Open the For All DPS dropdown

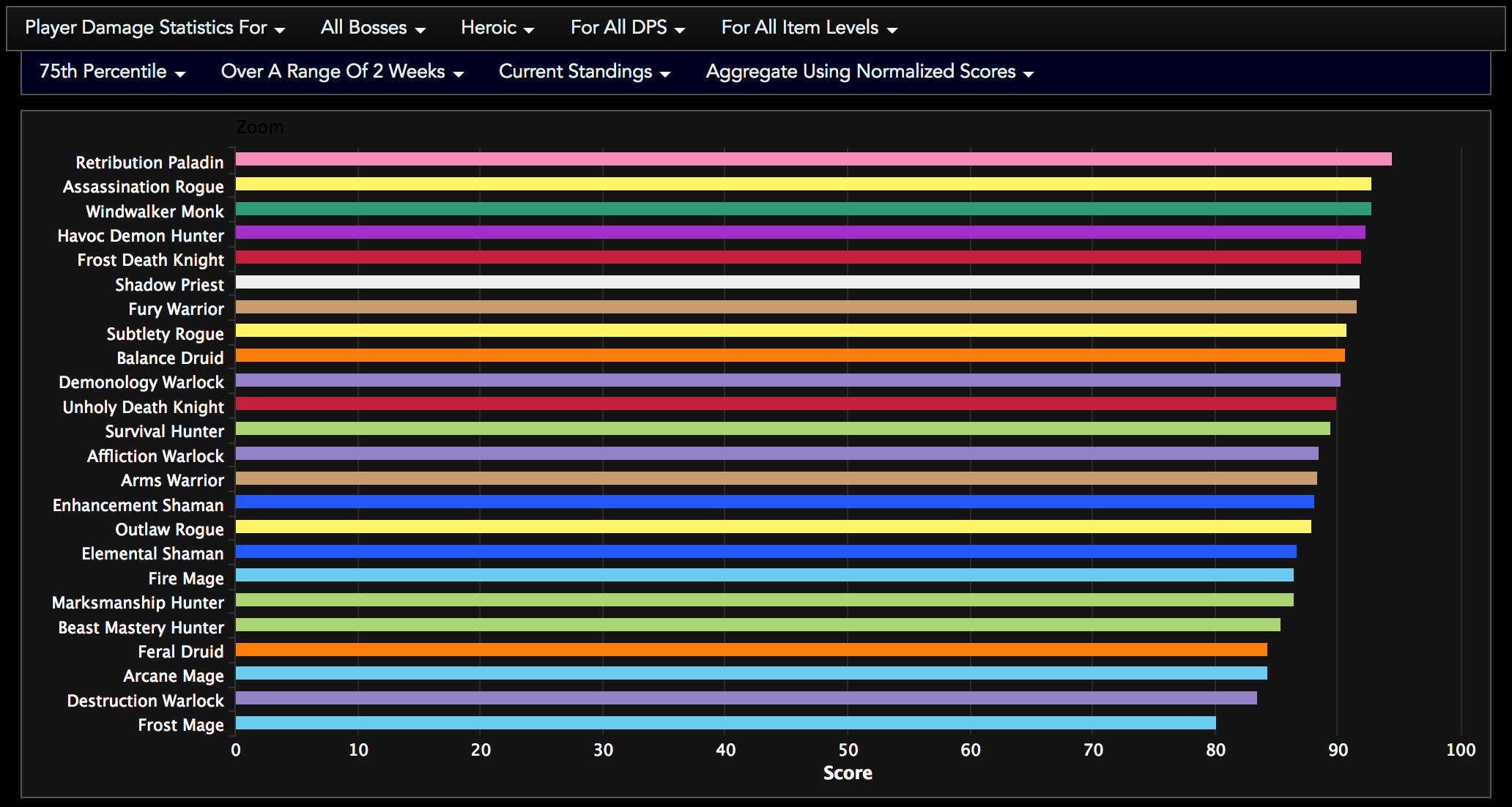pyautogui.click(x=628, y=28)
